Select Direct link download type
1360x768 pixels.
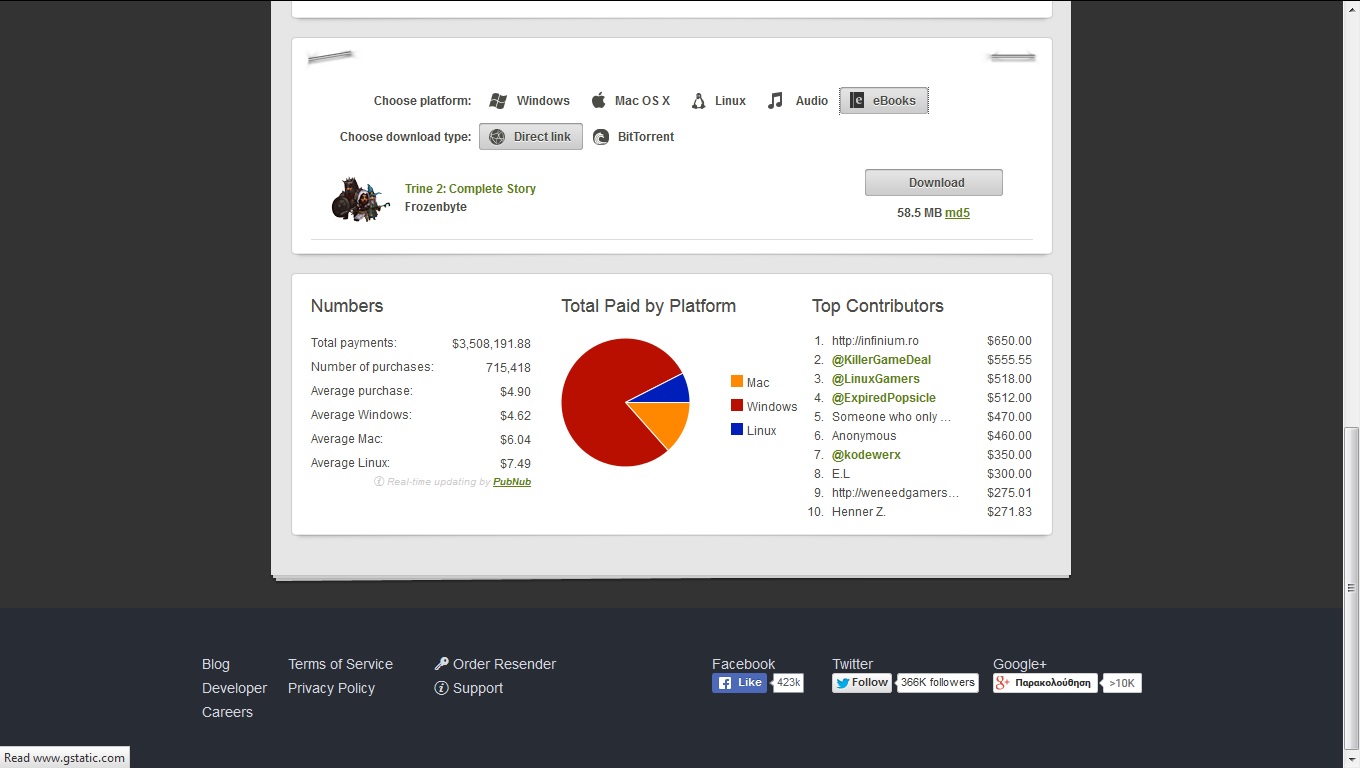531,137
